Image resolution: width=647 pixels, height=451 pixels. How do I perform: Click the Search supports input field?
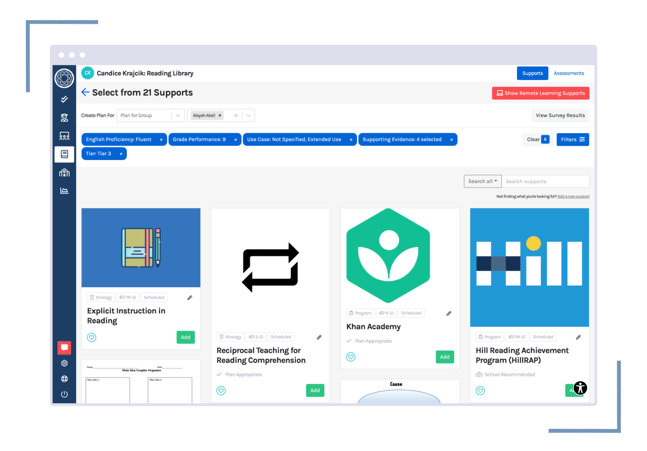[545, 181]
